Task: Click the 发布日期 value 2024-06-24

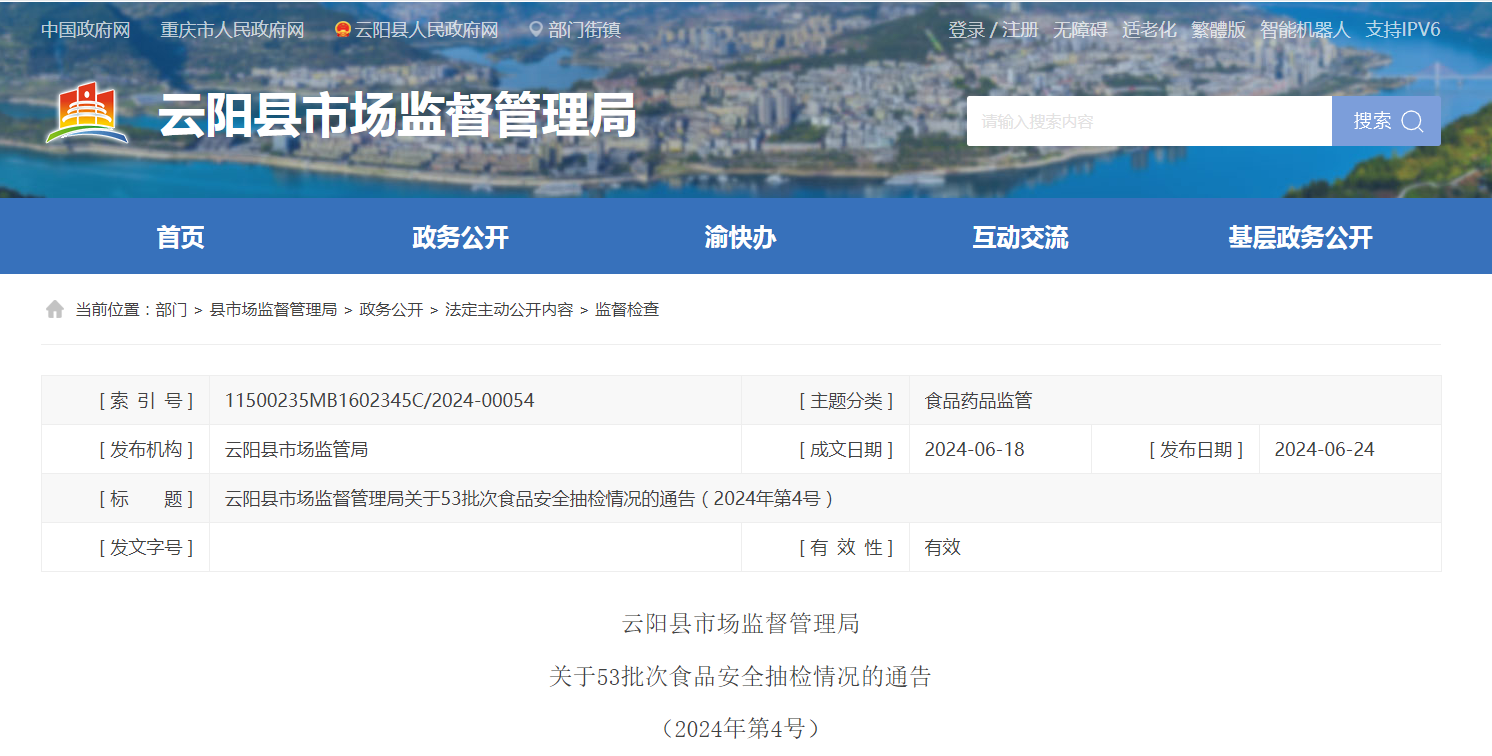Action: (x=1324, y=450)
